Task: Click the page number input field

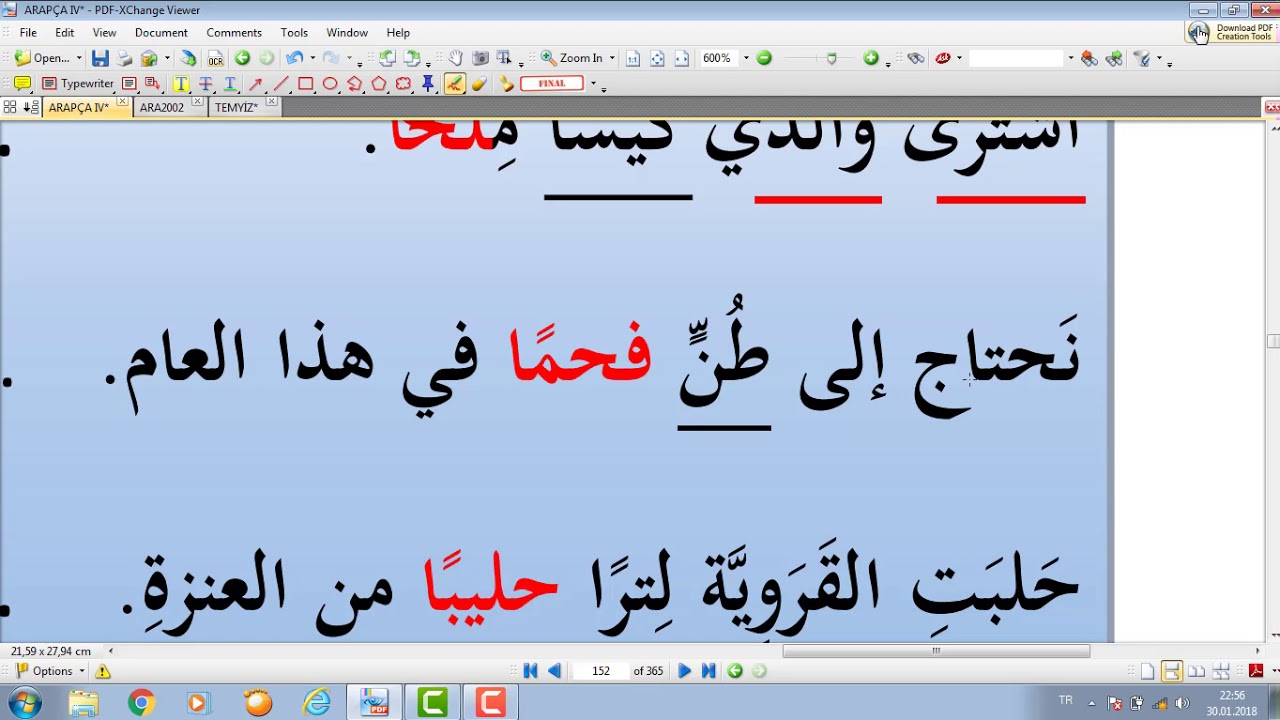Action: click(601, 671)
